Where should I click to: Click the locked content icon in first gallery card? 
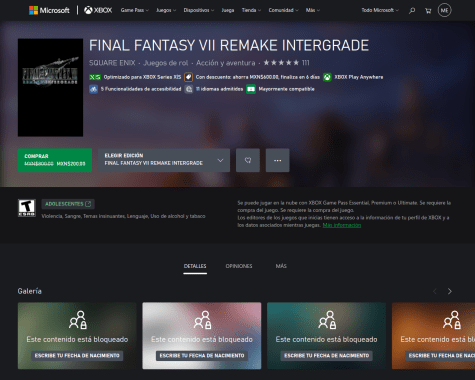78,320
